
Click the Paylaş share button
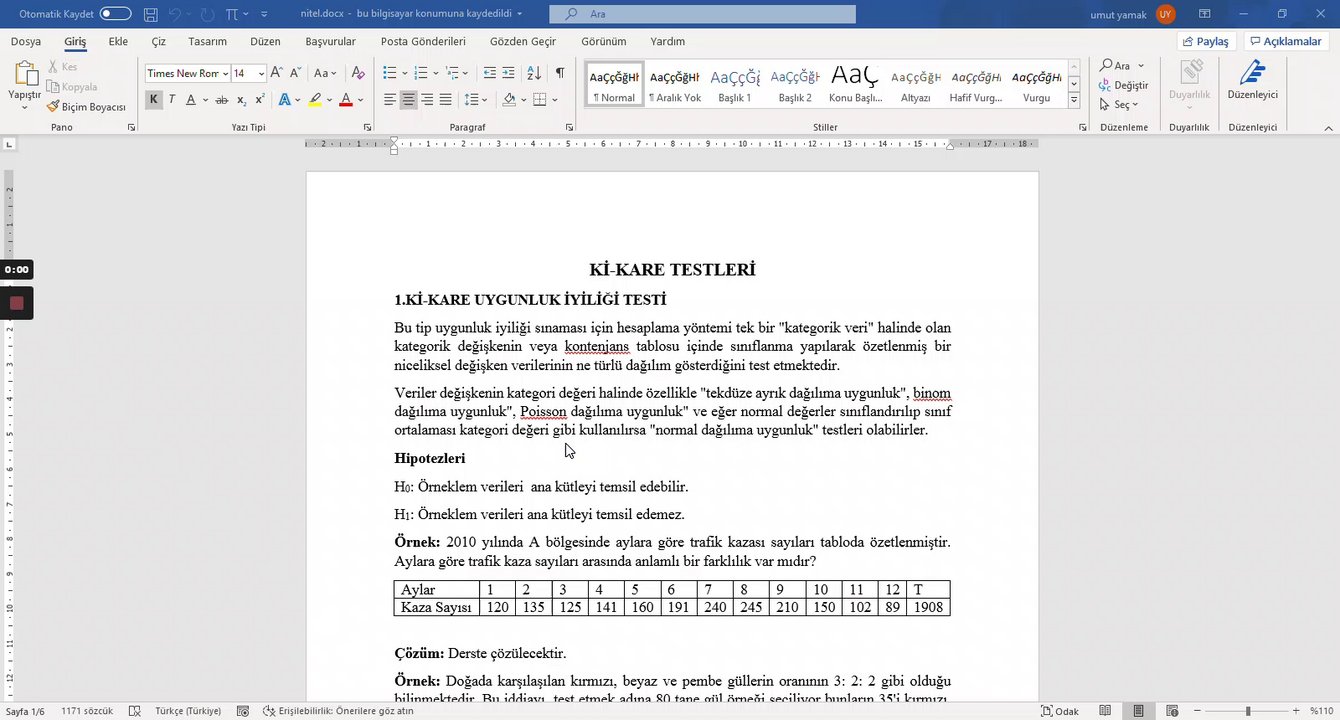[x=1206, y=42]
